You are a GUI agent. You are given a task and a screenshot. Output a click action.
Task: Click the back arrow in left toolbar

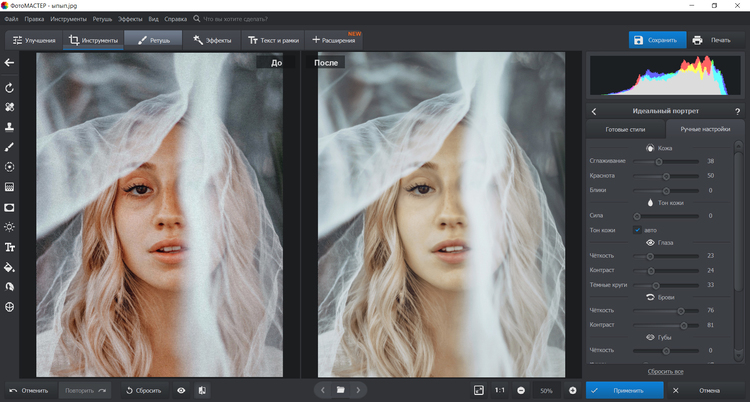pos(9,63)
